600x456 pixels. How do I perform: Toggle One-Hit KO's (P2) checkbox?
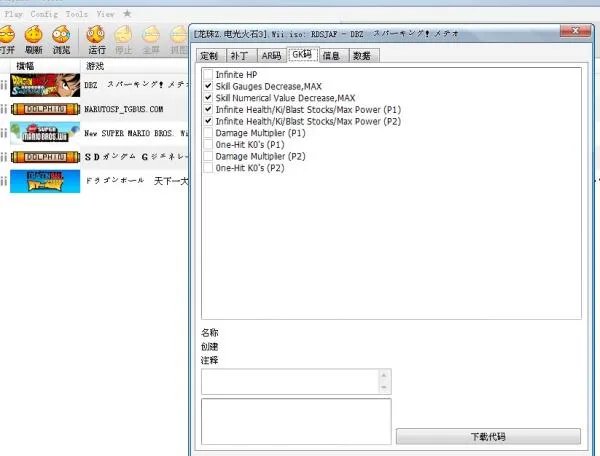tap(208, 167)
